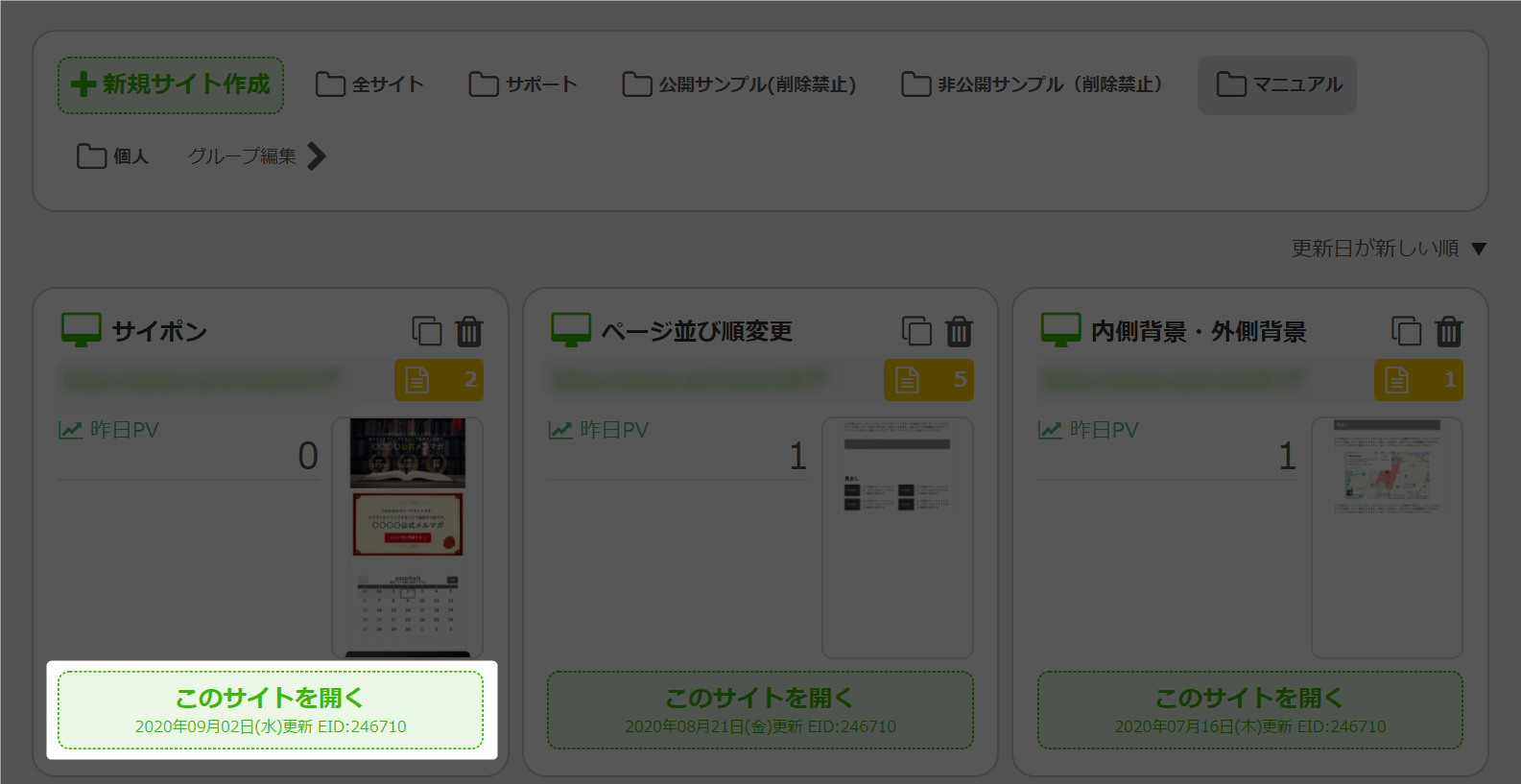Click the 昨日PV chart icon on 内側背景・外側背景
This screenshot has width=1521, height=784.
point(1050,430)
